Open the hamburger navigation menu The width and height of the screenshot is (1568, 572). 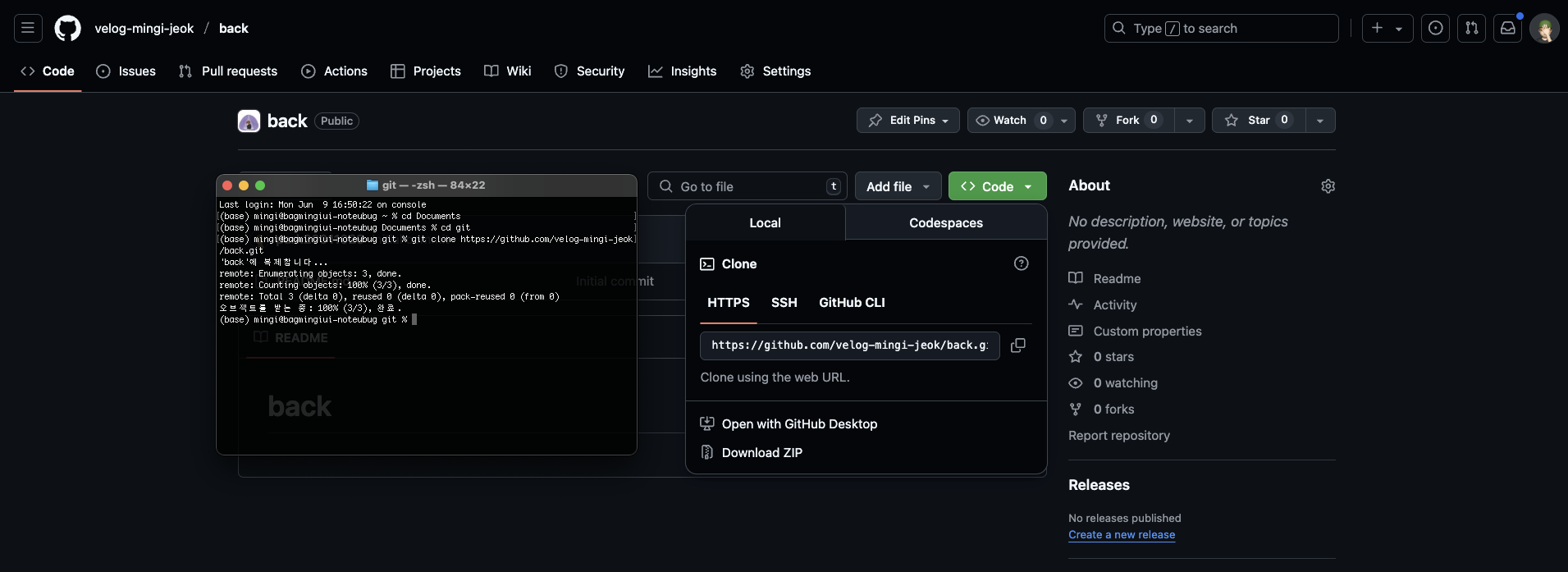coord(28,28)
